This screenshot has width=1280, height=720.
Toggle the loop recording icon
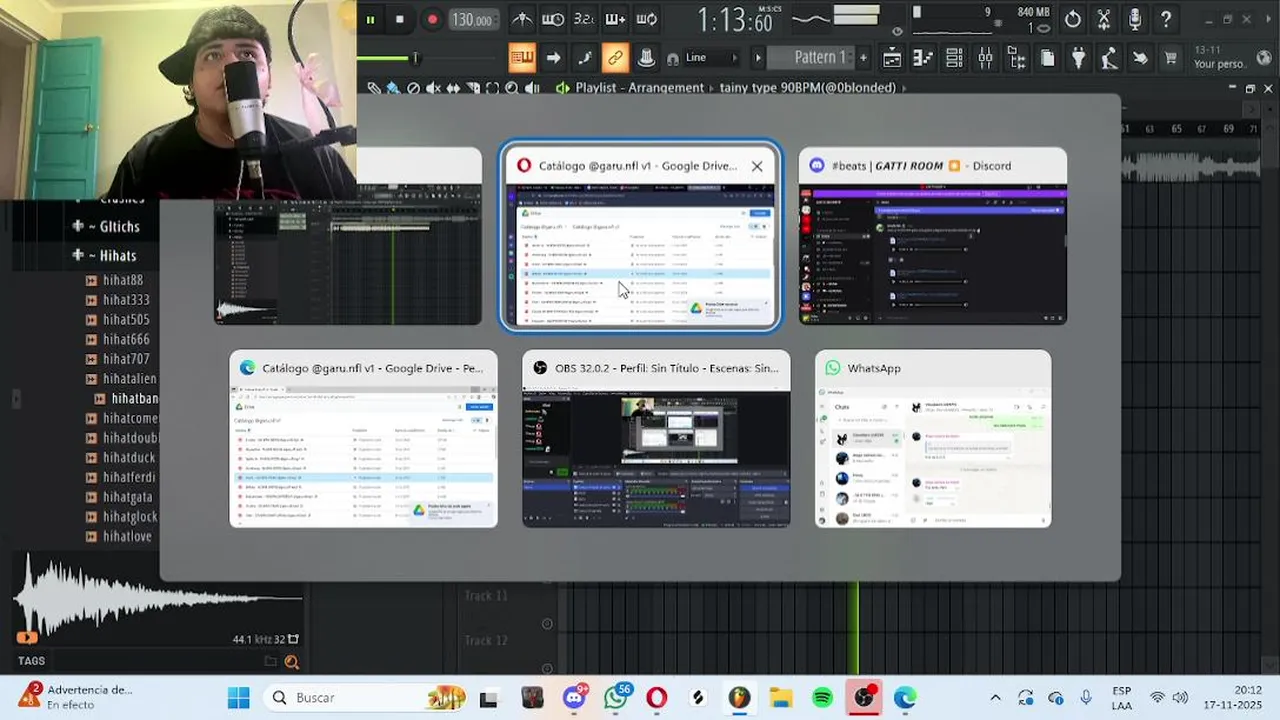point(647,19)
